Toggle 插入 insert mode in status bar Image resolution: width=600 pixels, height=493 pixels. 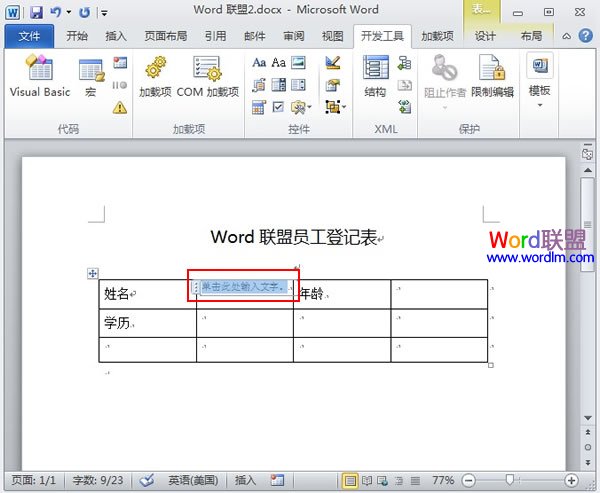tap(245, 480)
